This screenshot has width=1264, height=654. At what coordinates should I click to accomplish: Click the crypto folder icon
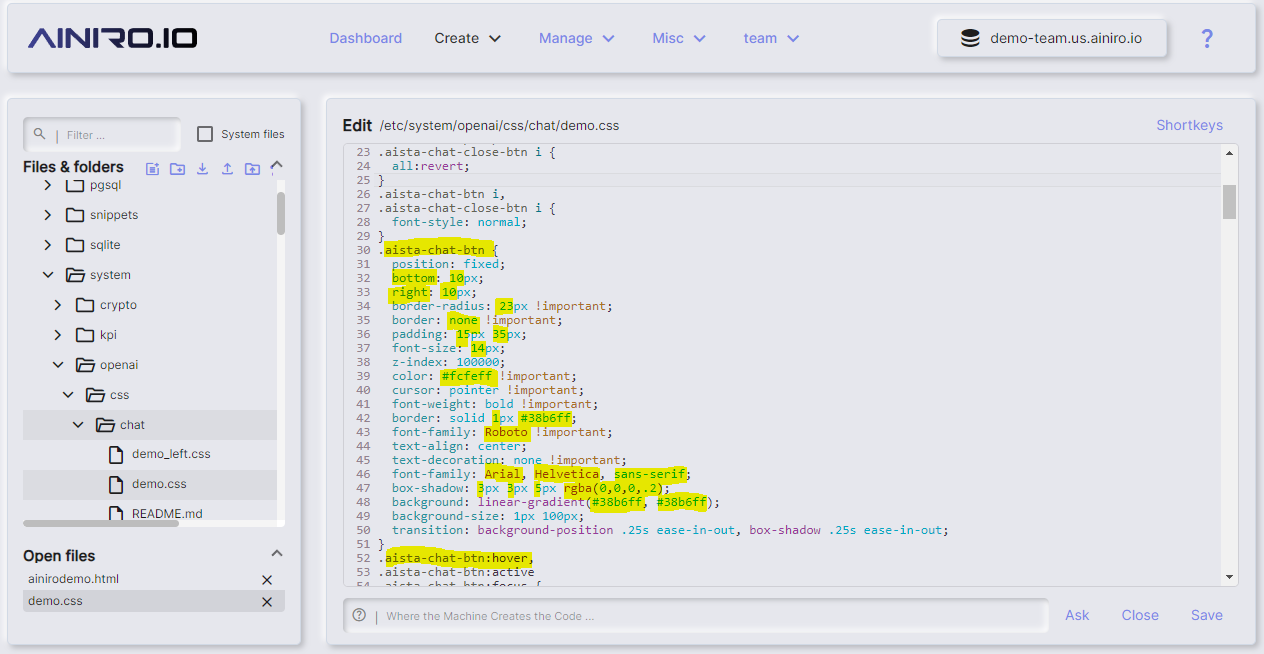[85, 305]
